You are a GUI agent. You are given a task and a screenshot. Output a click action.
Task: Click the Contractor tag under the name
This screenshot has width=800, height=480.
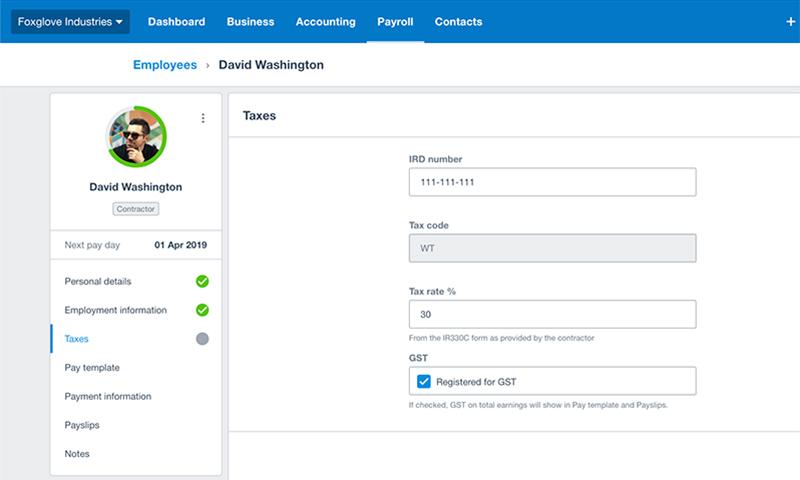tap(136, 209)
